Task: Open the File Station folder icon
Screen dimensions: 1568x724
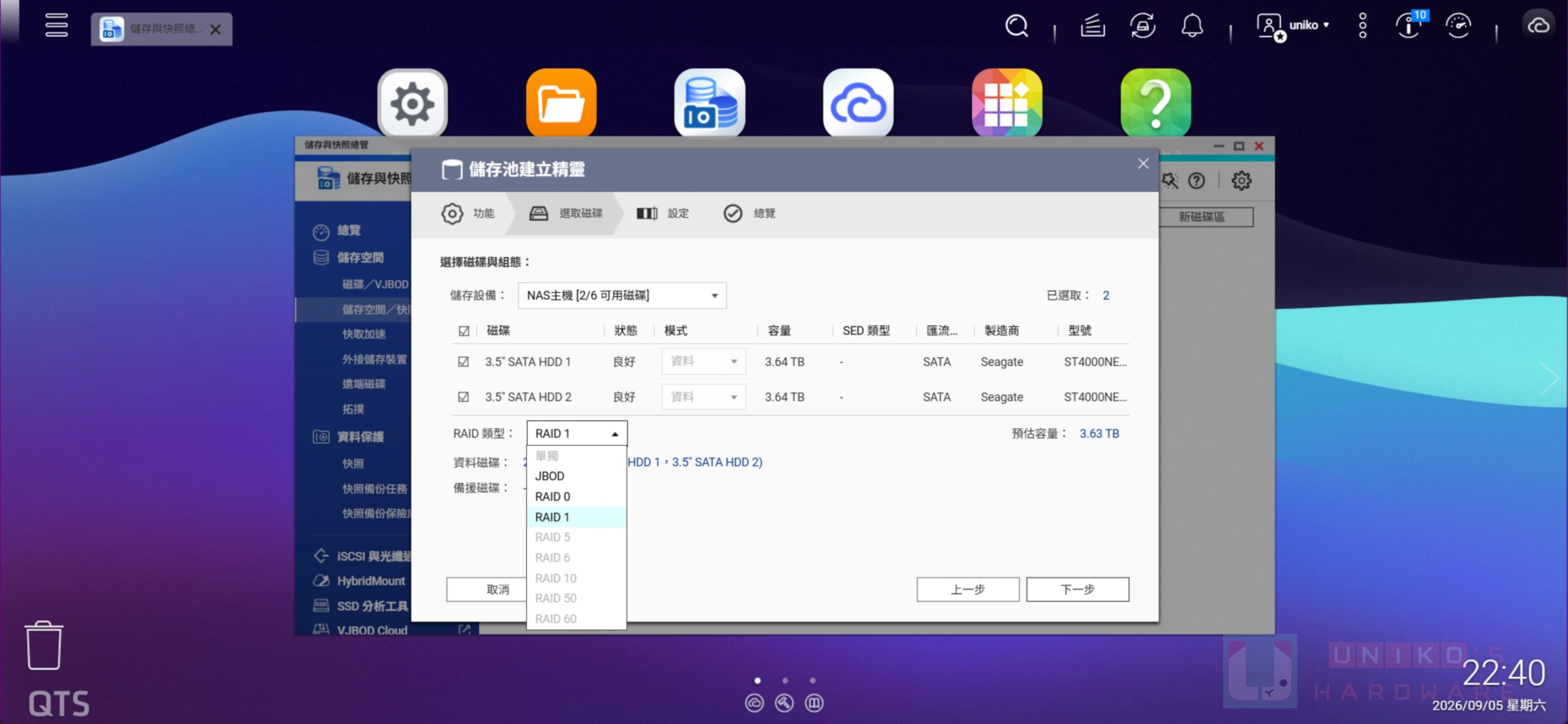Action: point(561,103)
